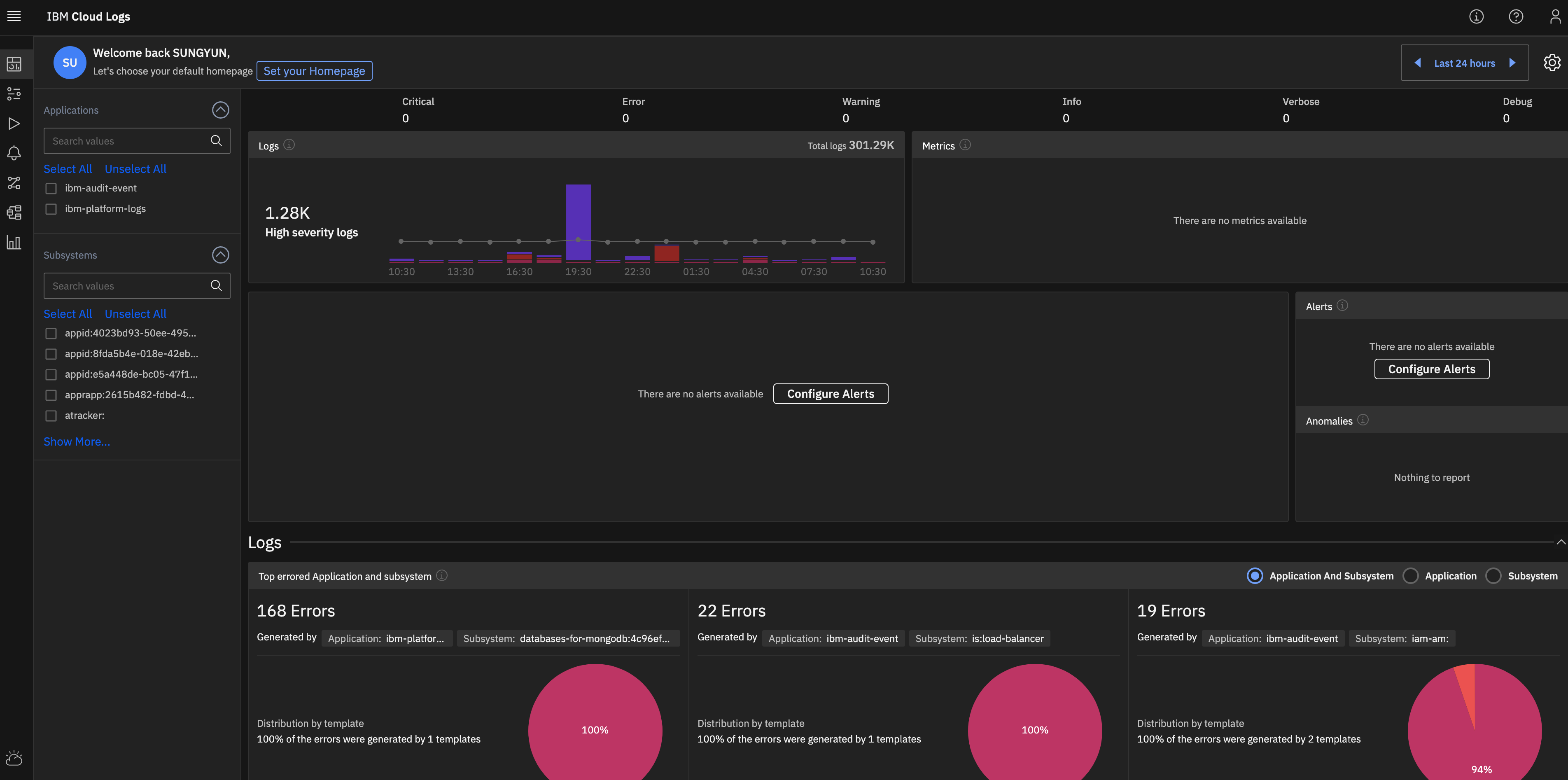Open the hamburger navigation menu
The image size is (1568, 780).
coord(14,16)
